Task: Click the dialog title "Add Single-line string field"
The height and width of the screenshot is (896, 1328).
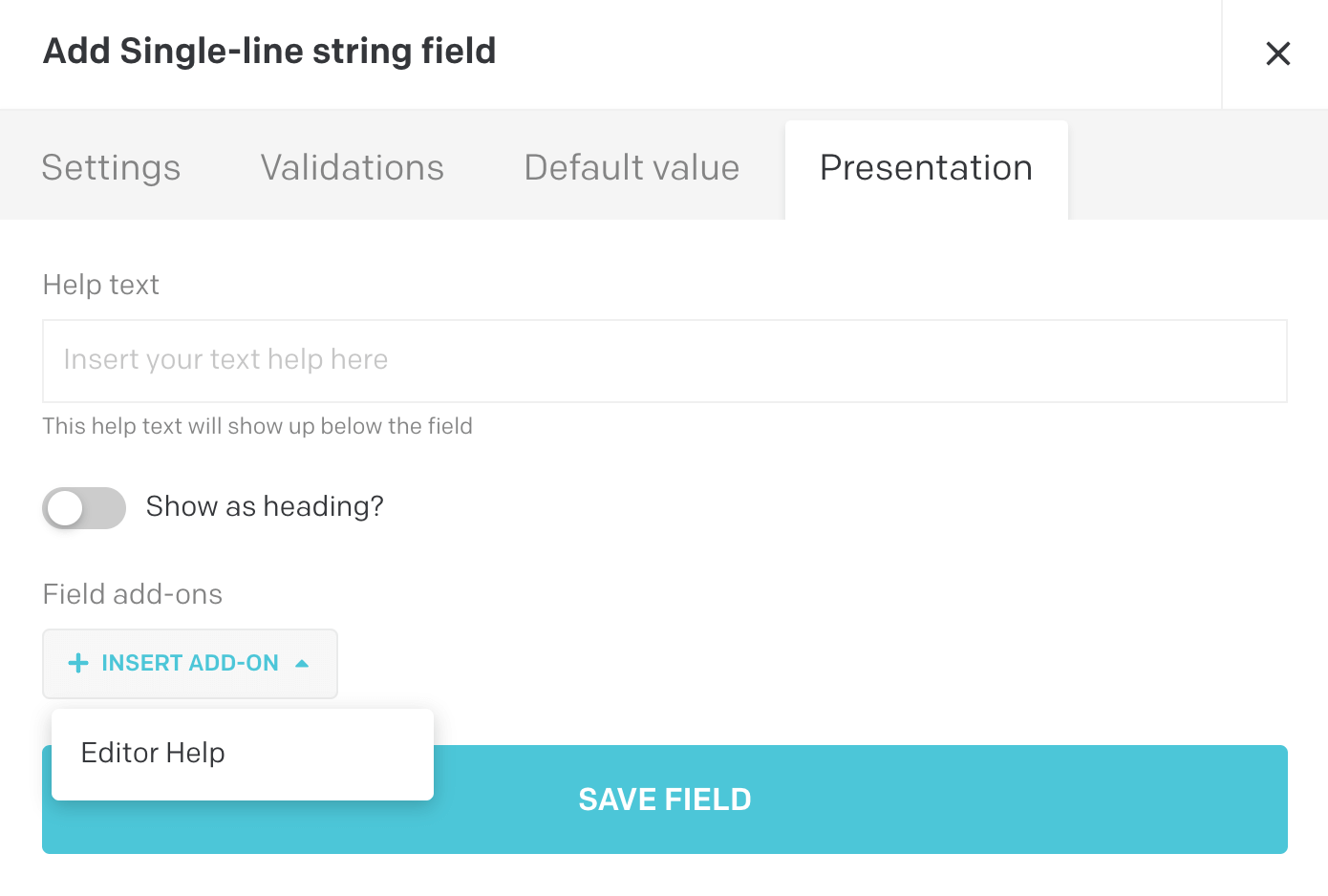Action: 269,52
